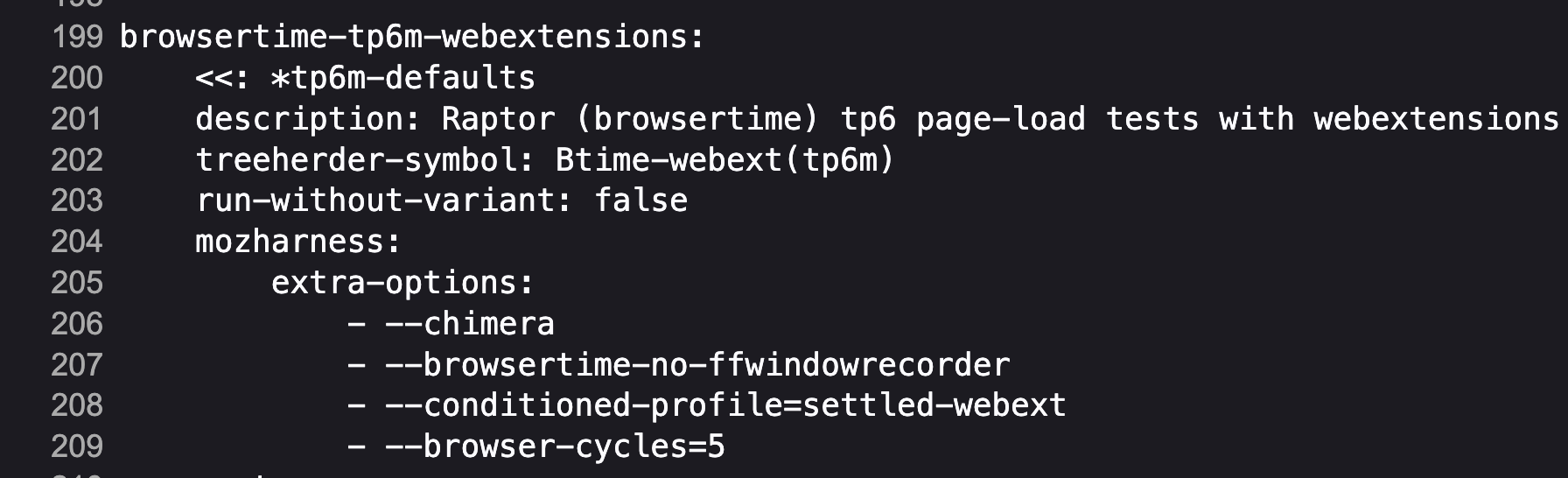Click line number 209
1568x478 pixels.
point(77,446)
